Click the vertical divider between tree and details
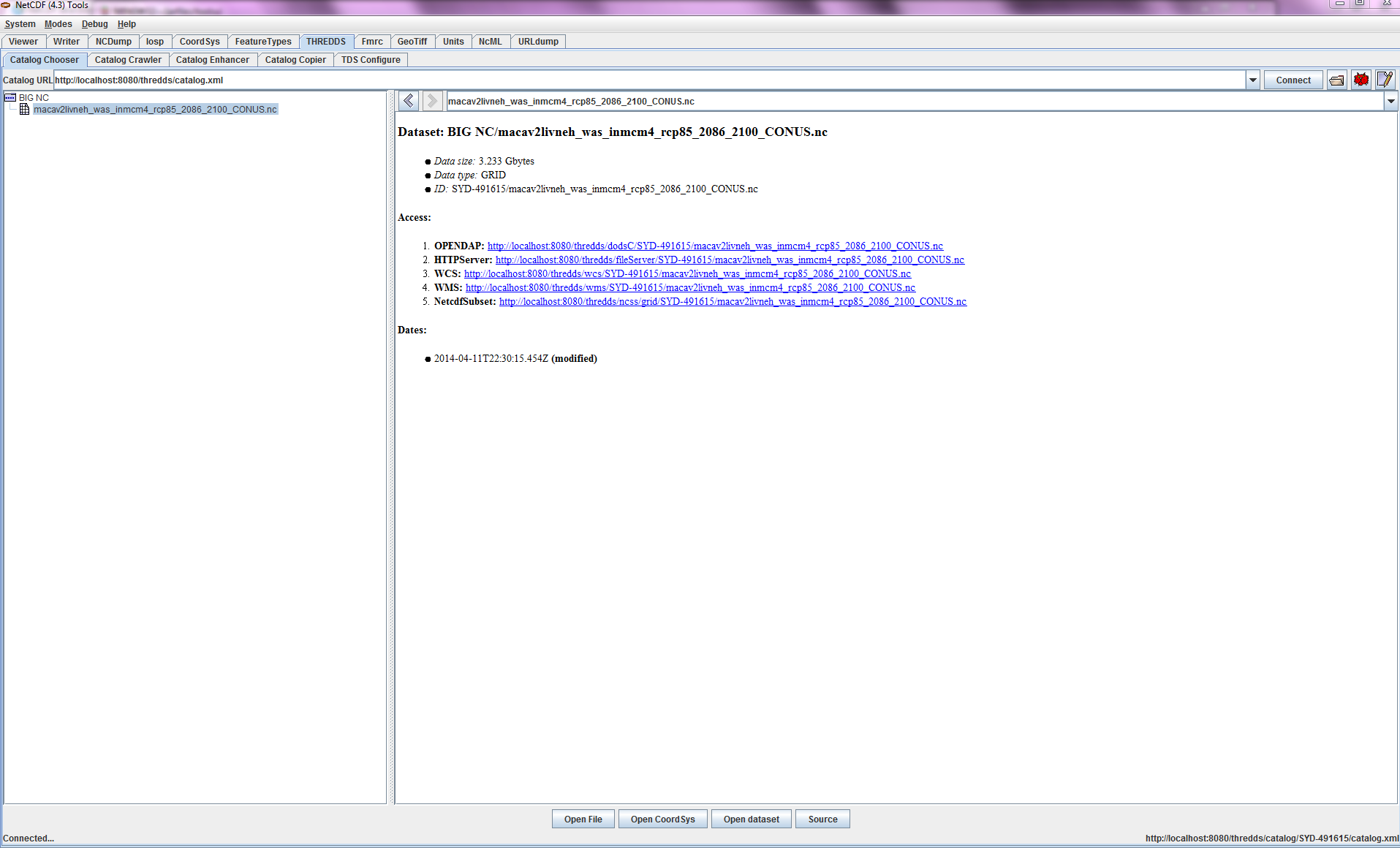Screen dimensions: 1400x848 (x=391, y=446)
